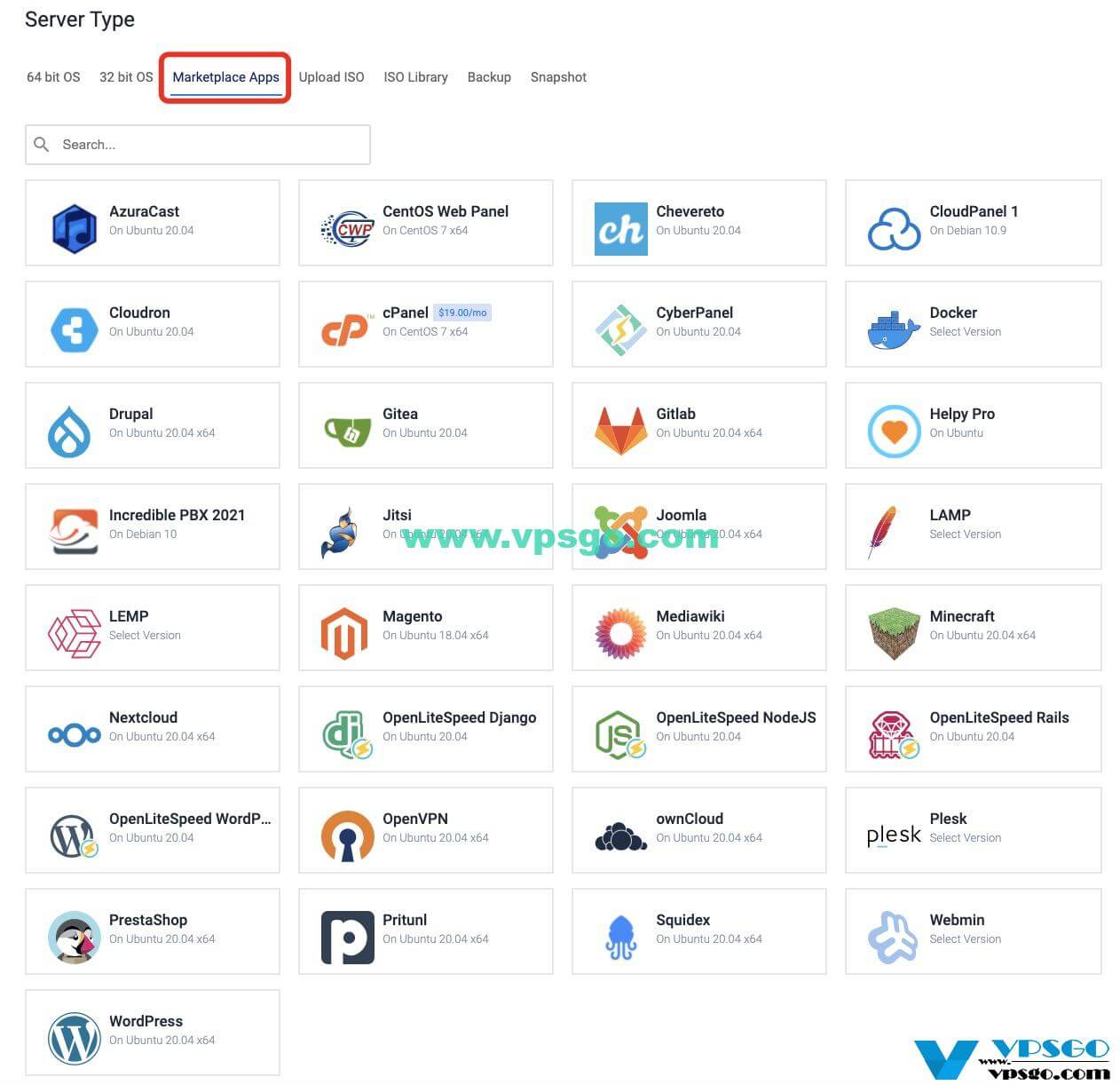Pick the ownCloud cloud icon
1120x1085 pixels.
620,837
